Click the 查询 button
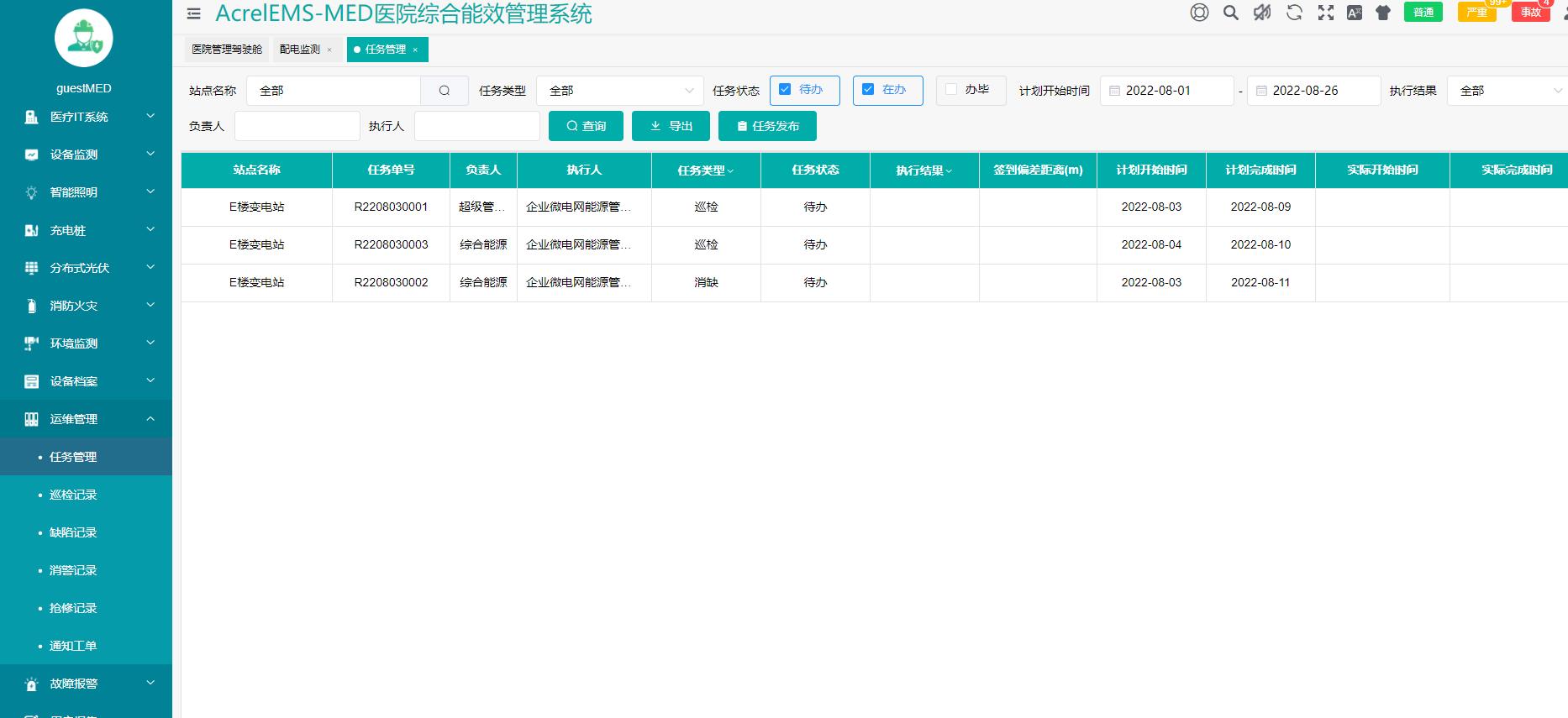 click(x=586, y=126)
